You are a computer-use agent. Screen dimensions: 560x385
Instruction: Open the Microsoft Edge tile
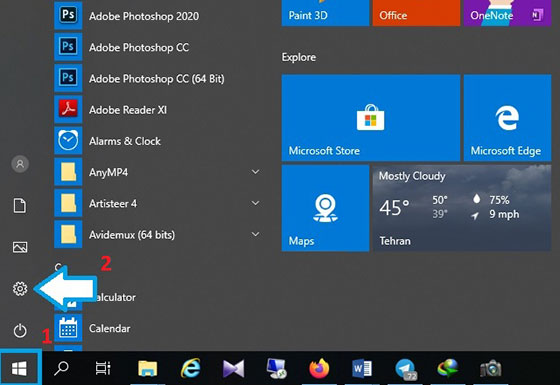coord(507,118)
